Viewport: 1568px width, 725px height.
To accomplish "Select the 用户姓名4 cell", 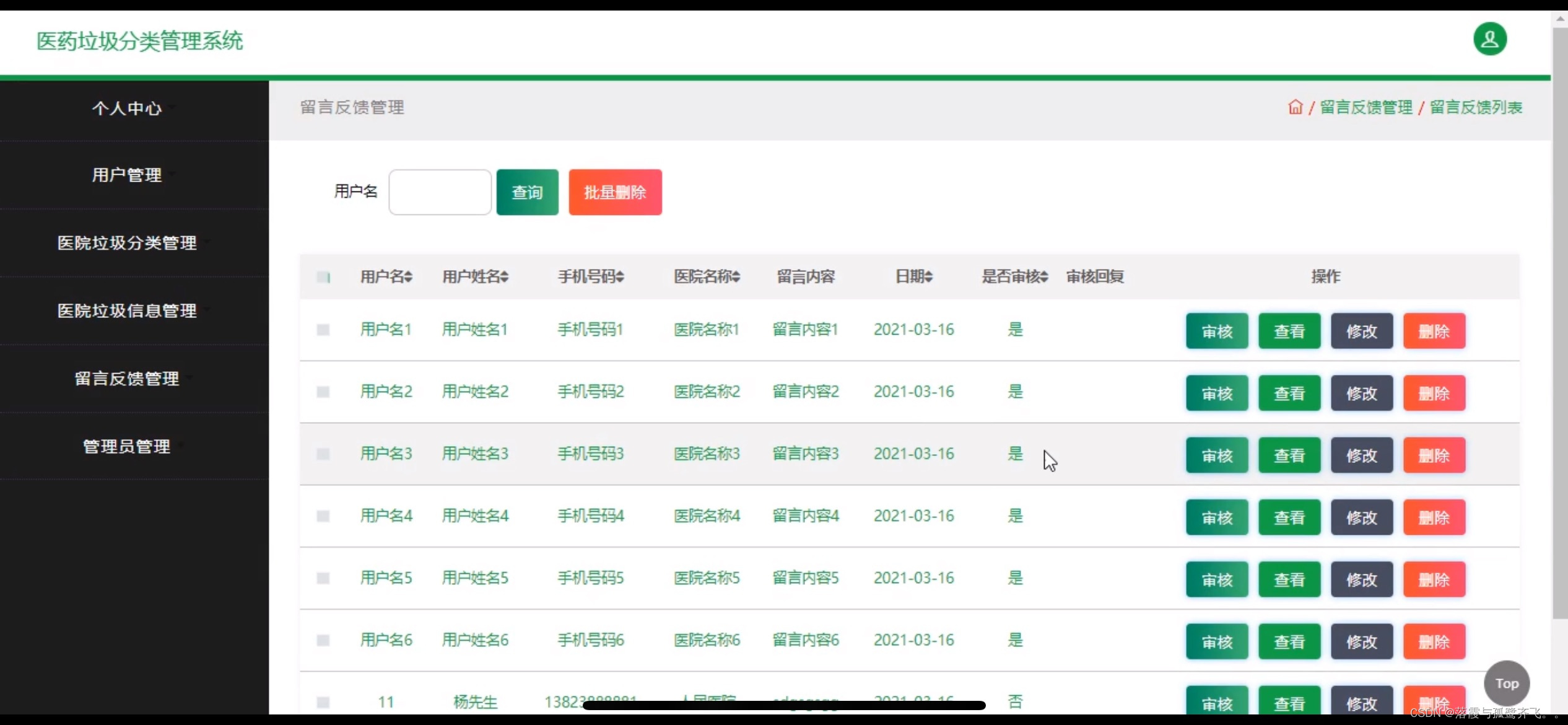I will pos(475,516).
